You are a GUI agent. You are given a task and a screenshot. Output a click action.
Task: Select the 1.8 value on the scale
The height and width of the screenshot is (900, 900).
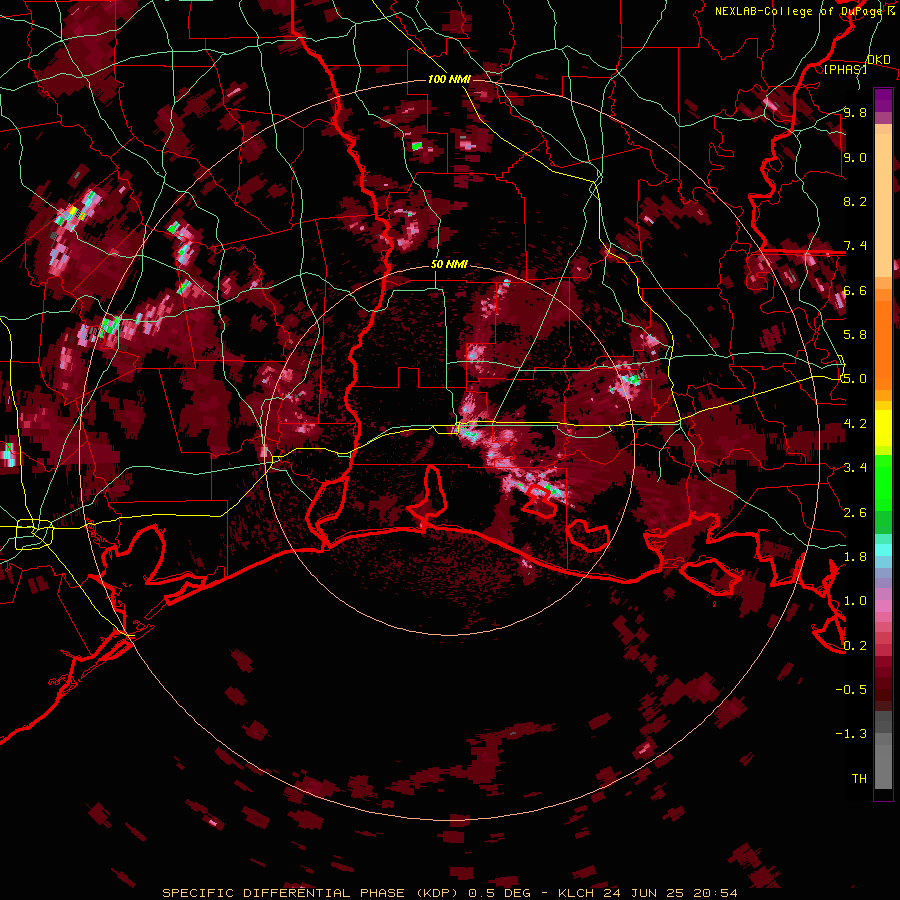click(855, 557)
